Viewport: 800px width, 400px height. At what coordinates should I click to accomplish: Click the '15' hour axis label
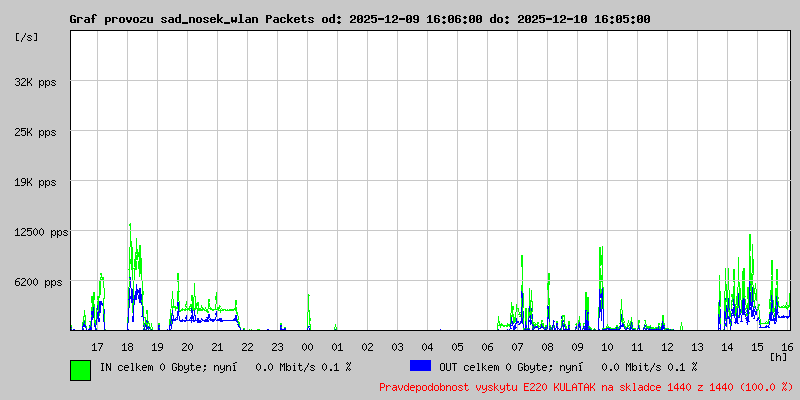[758, 347]
